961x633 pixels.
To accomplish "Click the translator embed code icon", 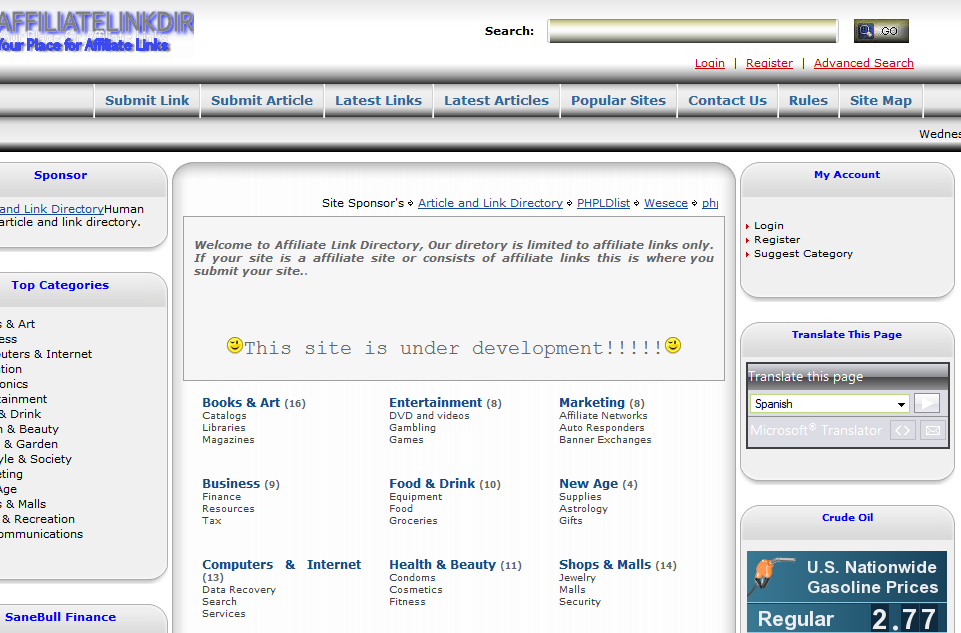I will [x=903, y=430].
